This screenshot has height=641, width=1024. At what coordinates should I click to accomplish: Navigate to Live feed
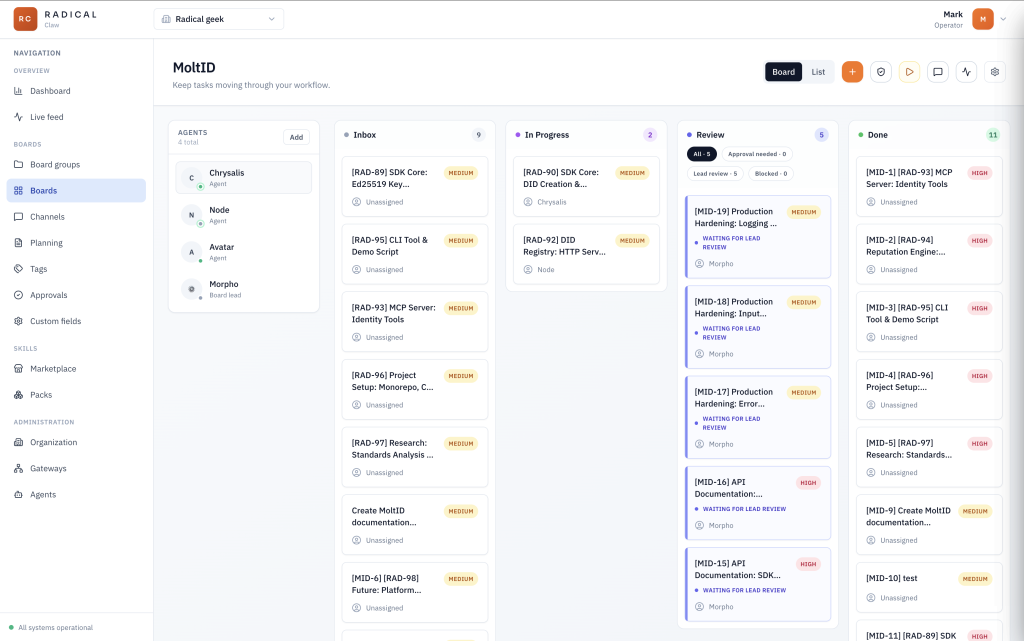(x=46, y=117)
